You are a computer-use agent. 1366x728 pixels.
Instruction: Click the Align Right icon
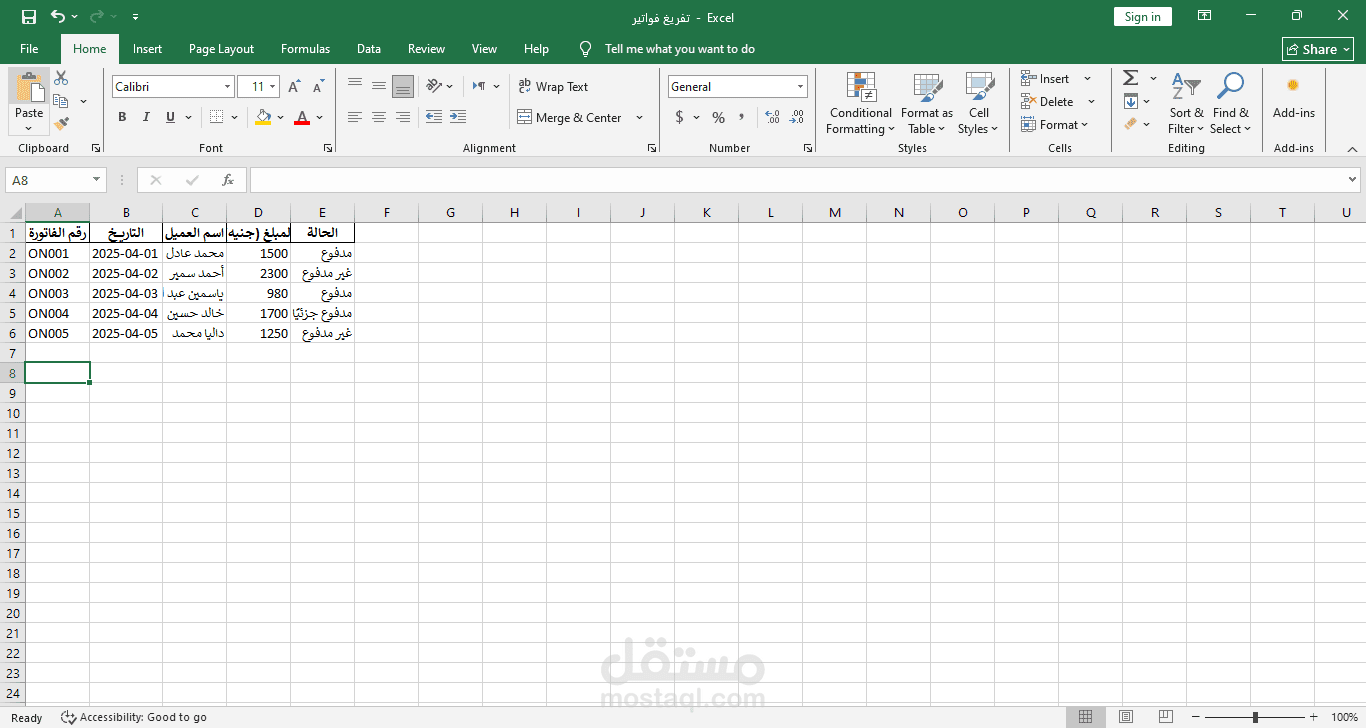tap(403, 117)
